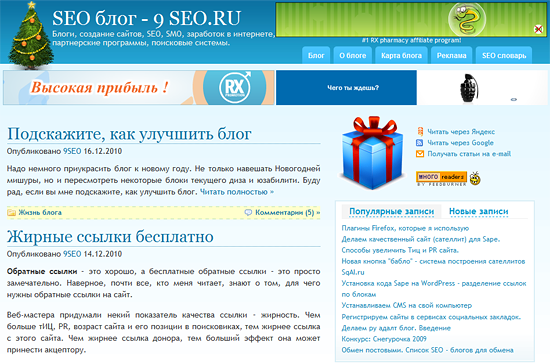This screenshot has width=550, height=364.
Task: Click Читать через Яндекс link
Action: (461, 132)
